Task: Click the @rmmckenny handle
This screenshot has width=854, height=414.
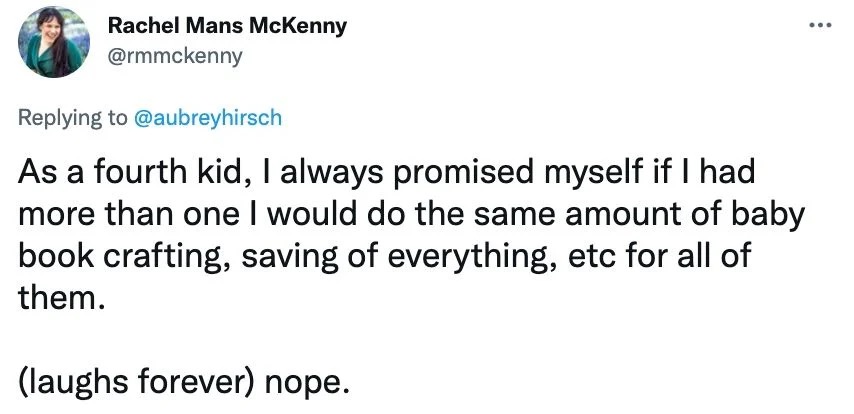Action: pyautogui.click(x=175, y=56)
